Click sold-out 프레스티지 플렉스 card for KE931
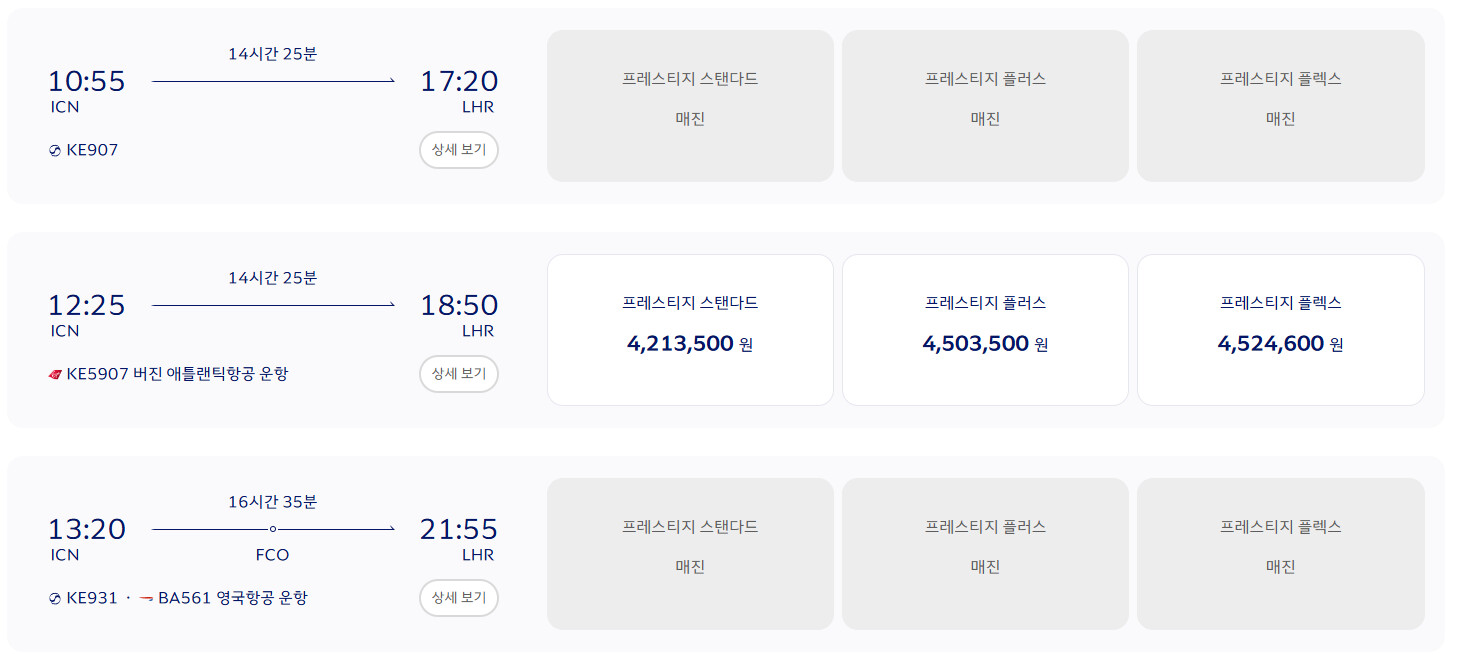The height and width of the screenshot is (655, 1461). [1281, 554]
